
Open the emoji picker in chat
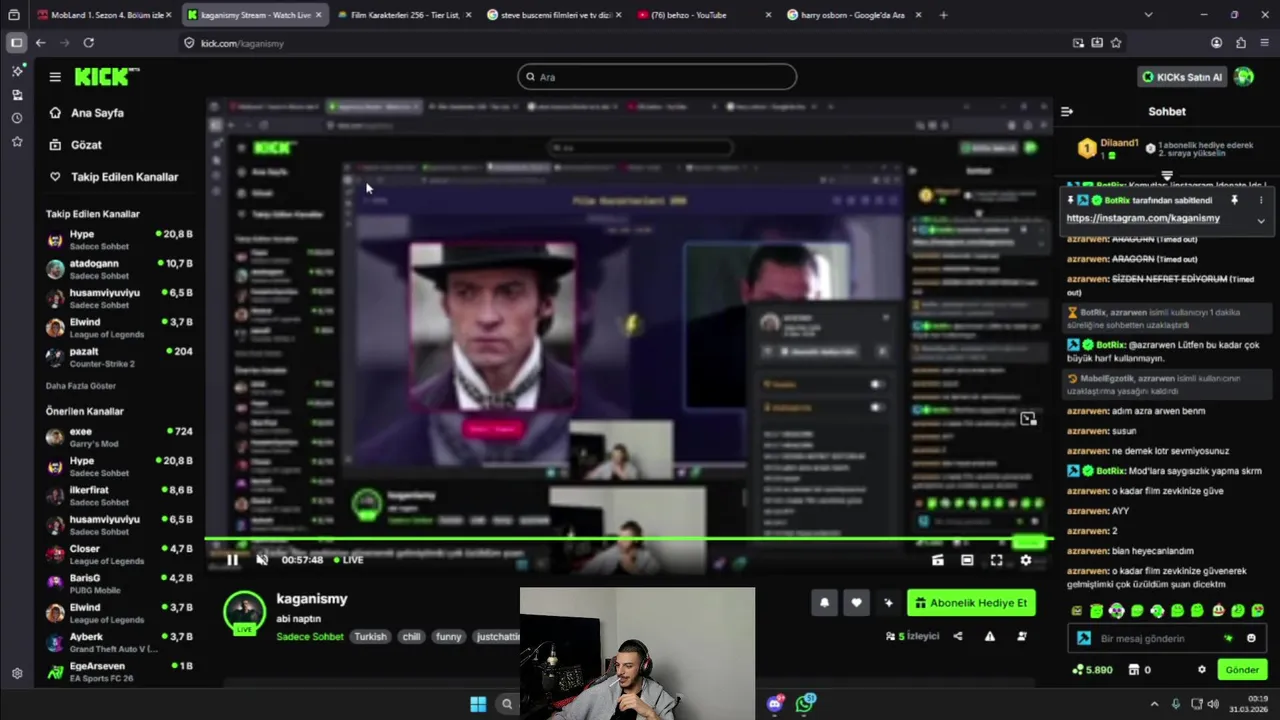pyautogui.click(x=1251, y=638)
